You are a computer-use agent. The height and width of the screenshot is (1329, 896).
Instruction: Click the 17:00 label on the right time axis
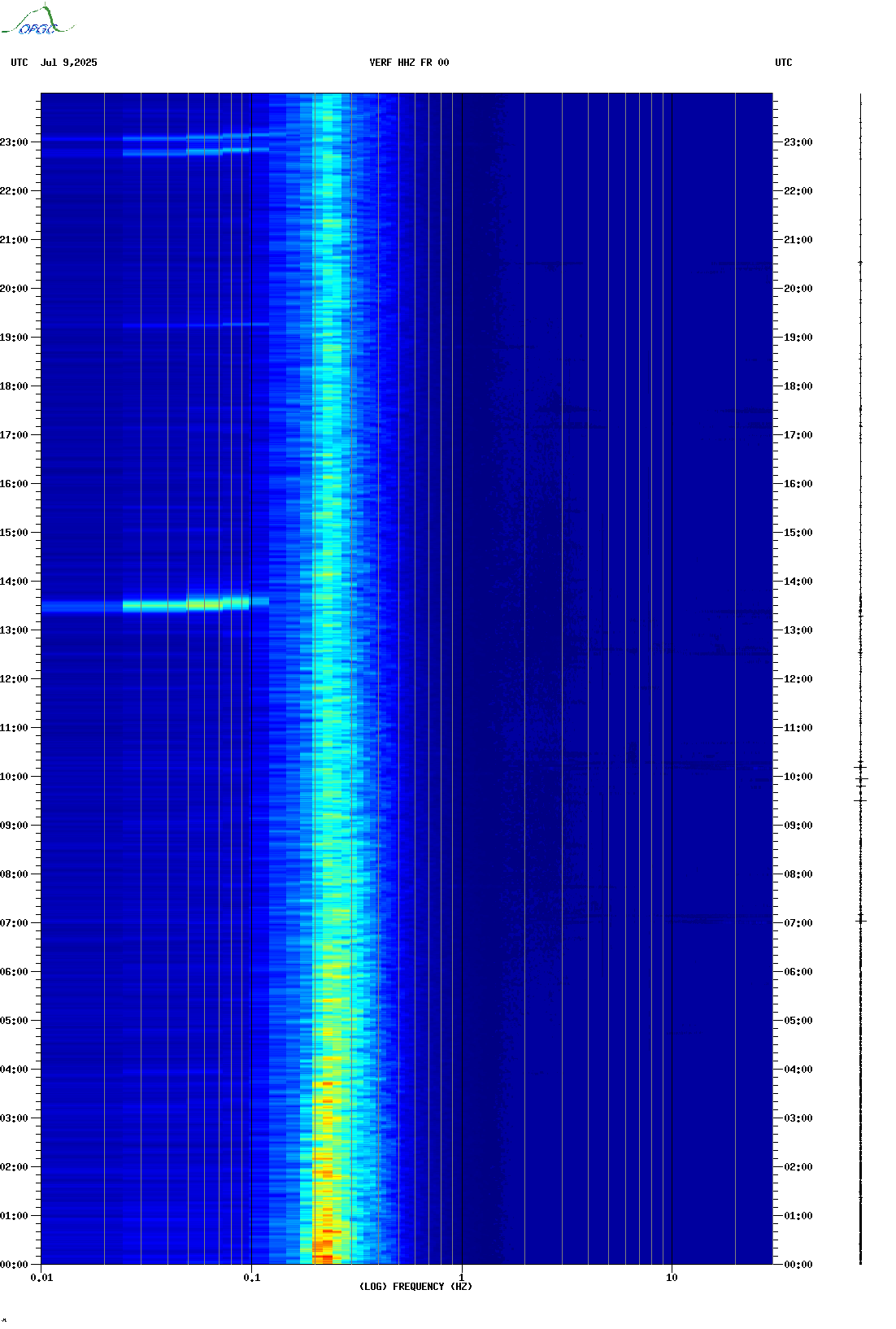click(x=798, y=435)
